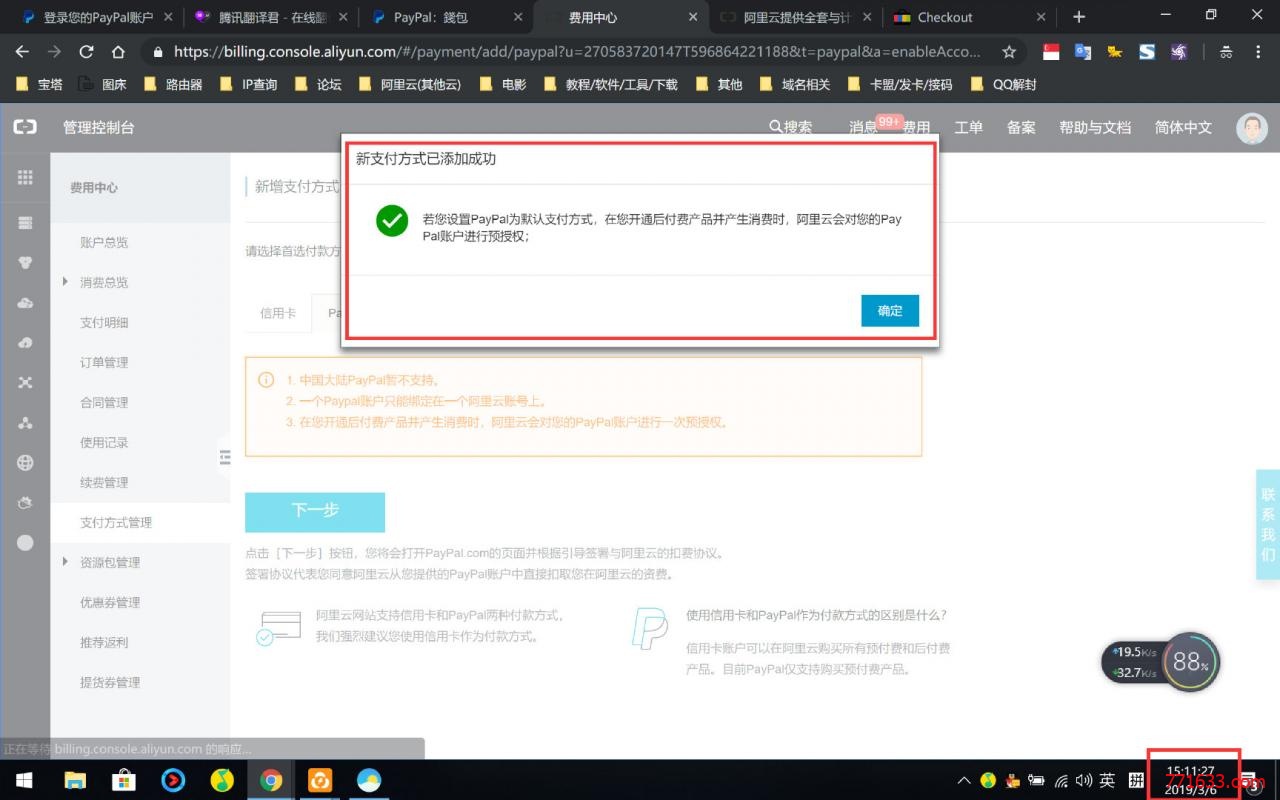This screenshot has height=800, width=1280.
Task: Open the 宝塔 bookmarks folder
Action: pos(40,85)
